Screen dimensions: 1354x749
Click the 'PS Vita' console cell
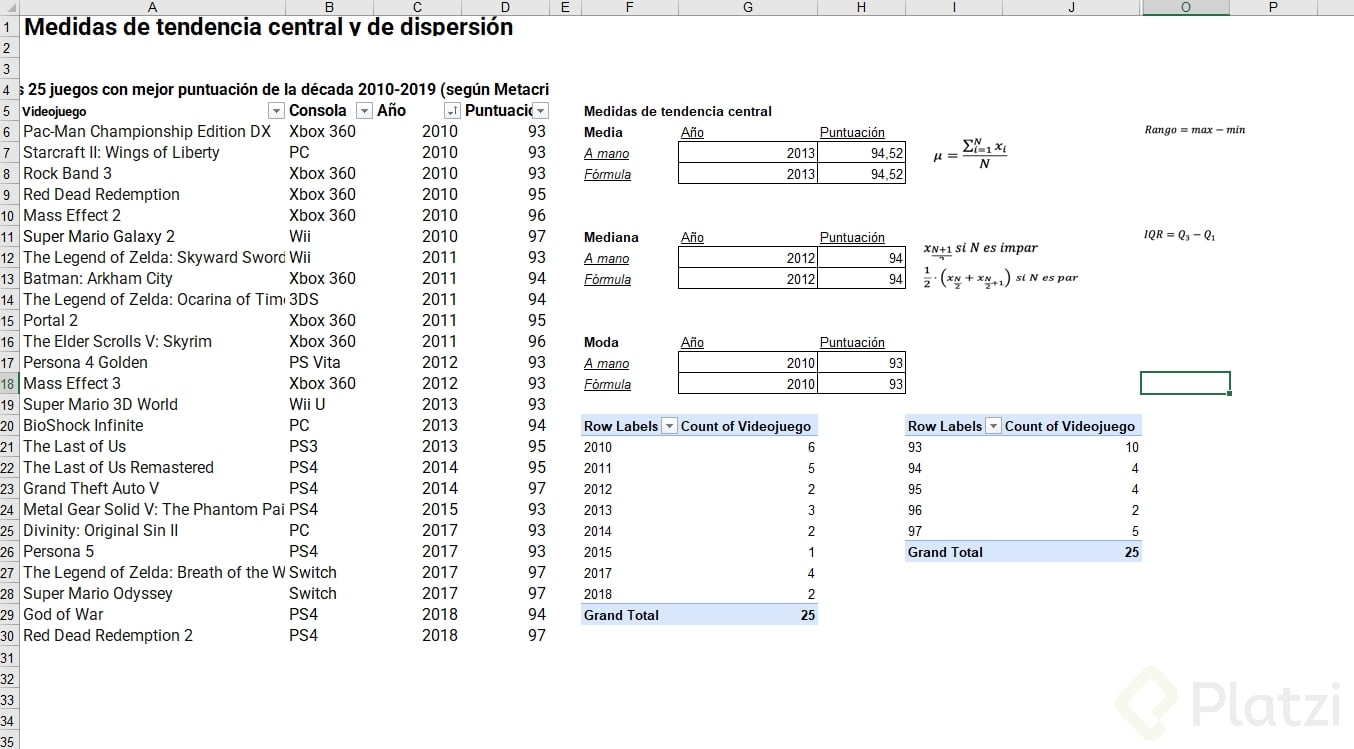[329, 362]
